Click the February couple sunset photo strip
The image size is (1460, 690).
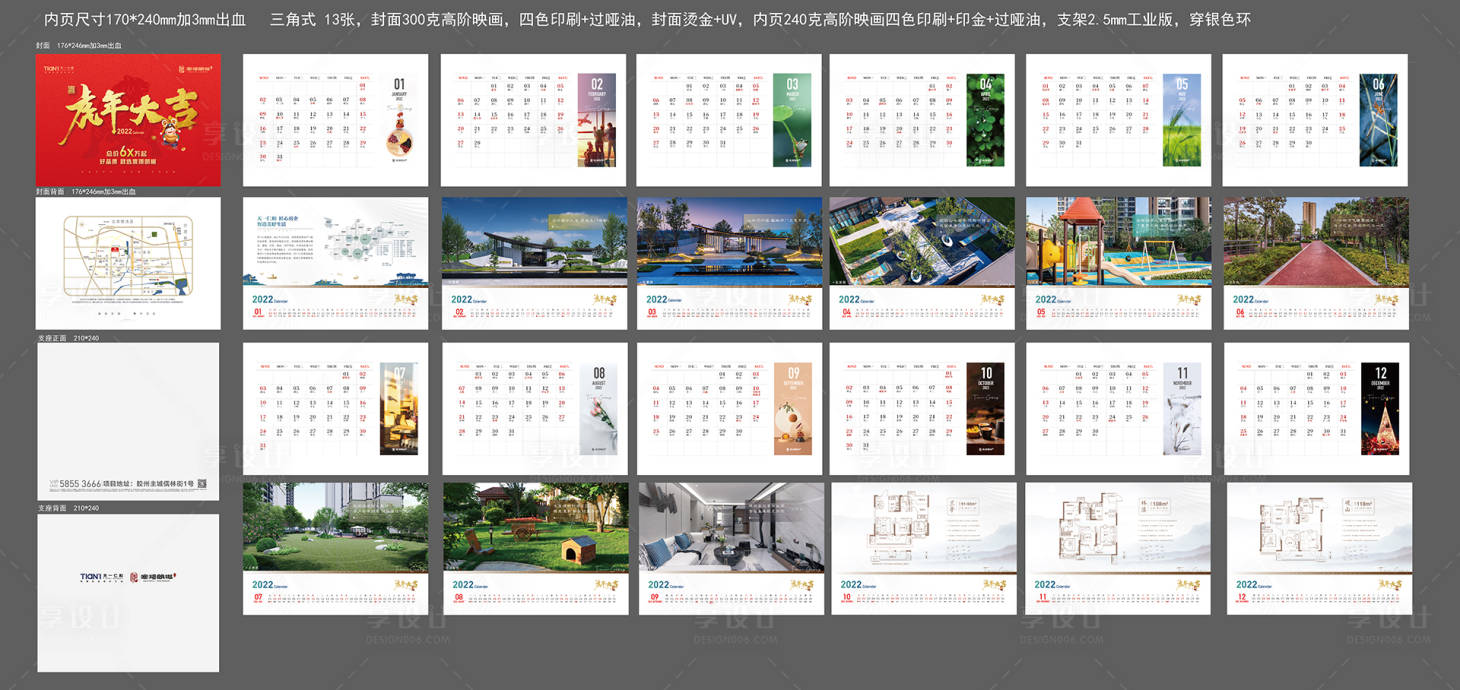click(596, 120)
